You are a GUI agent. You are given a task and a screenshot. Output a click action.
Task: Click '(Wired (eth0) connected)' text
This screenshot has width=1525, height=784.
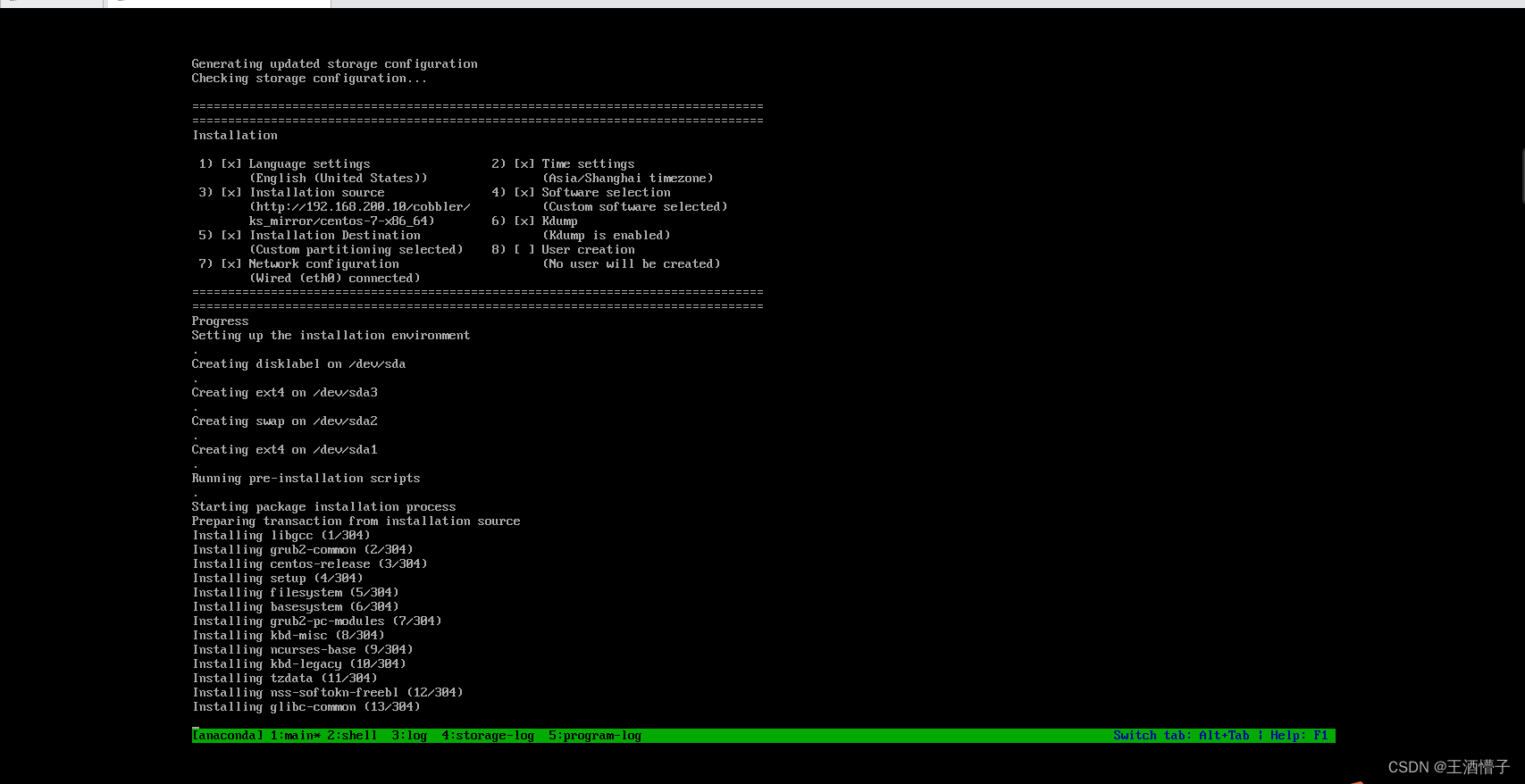pos(334,279)
